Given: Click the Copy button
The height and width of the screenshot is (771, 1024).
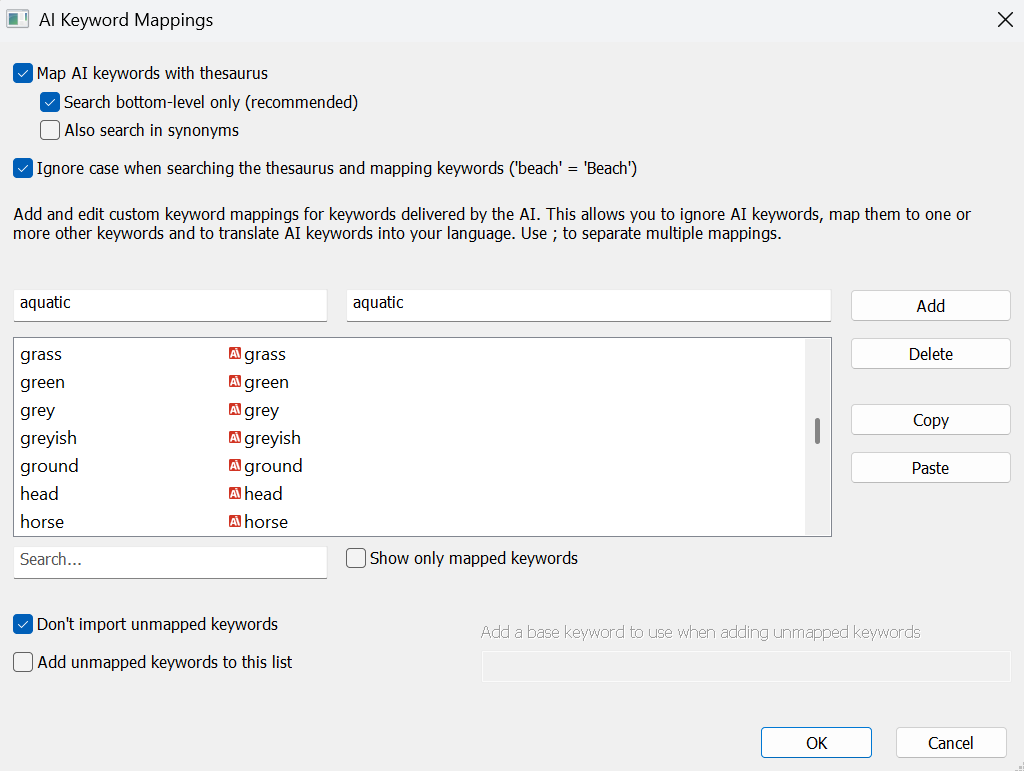Looking at the screenshot, I should pos(930,420).
